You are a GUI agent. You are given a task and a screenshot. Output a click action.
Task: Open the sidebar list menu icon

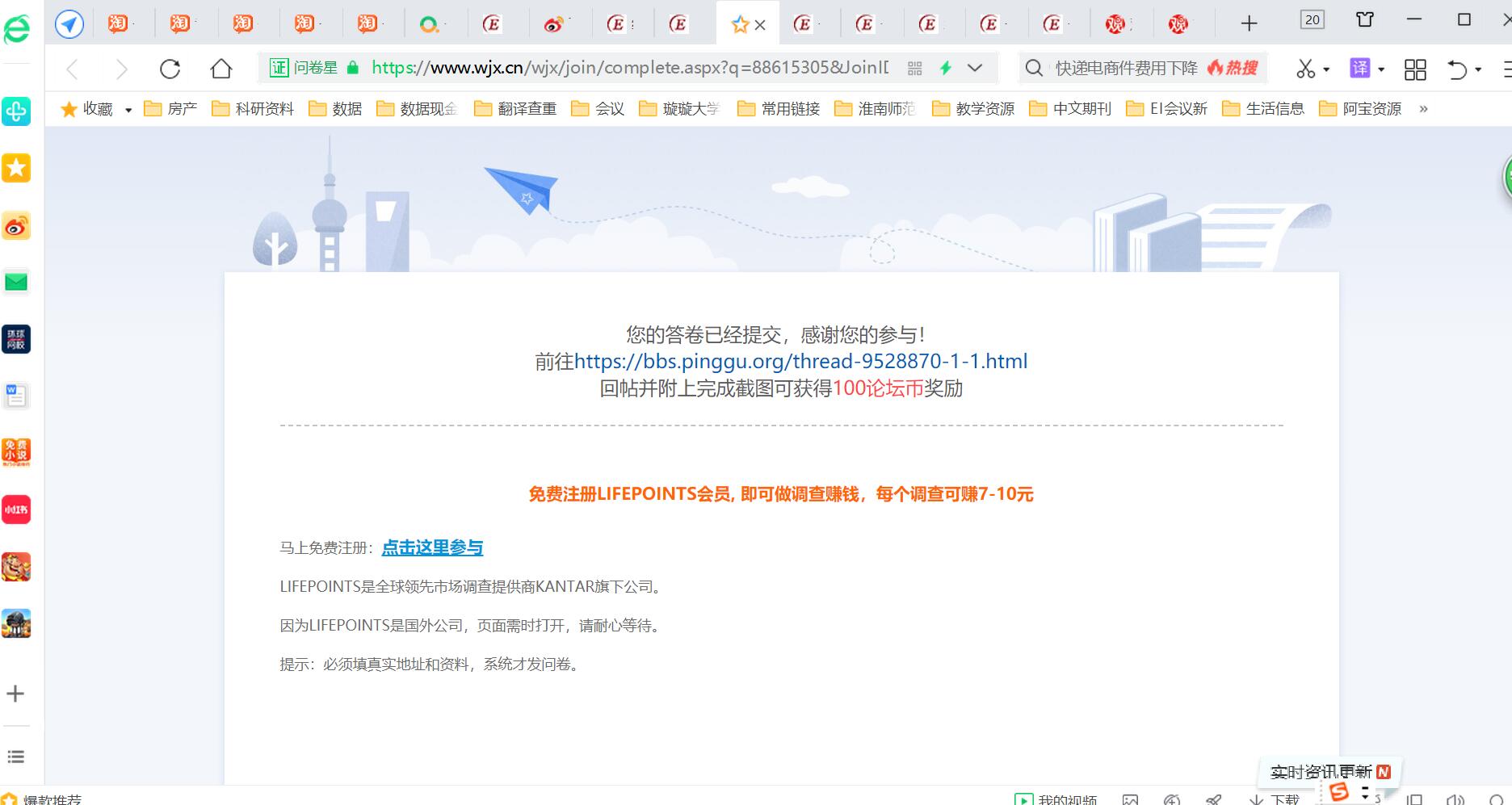coord(15,757)
